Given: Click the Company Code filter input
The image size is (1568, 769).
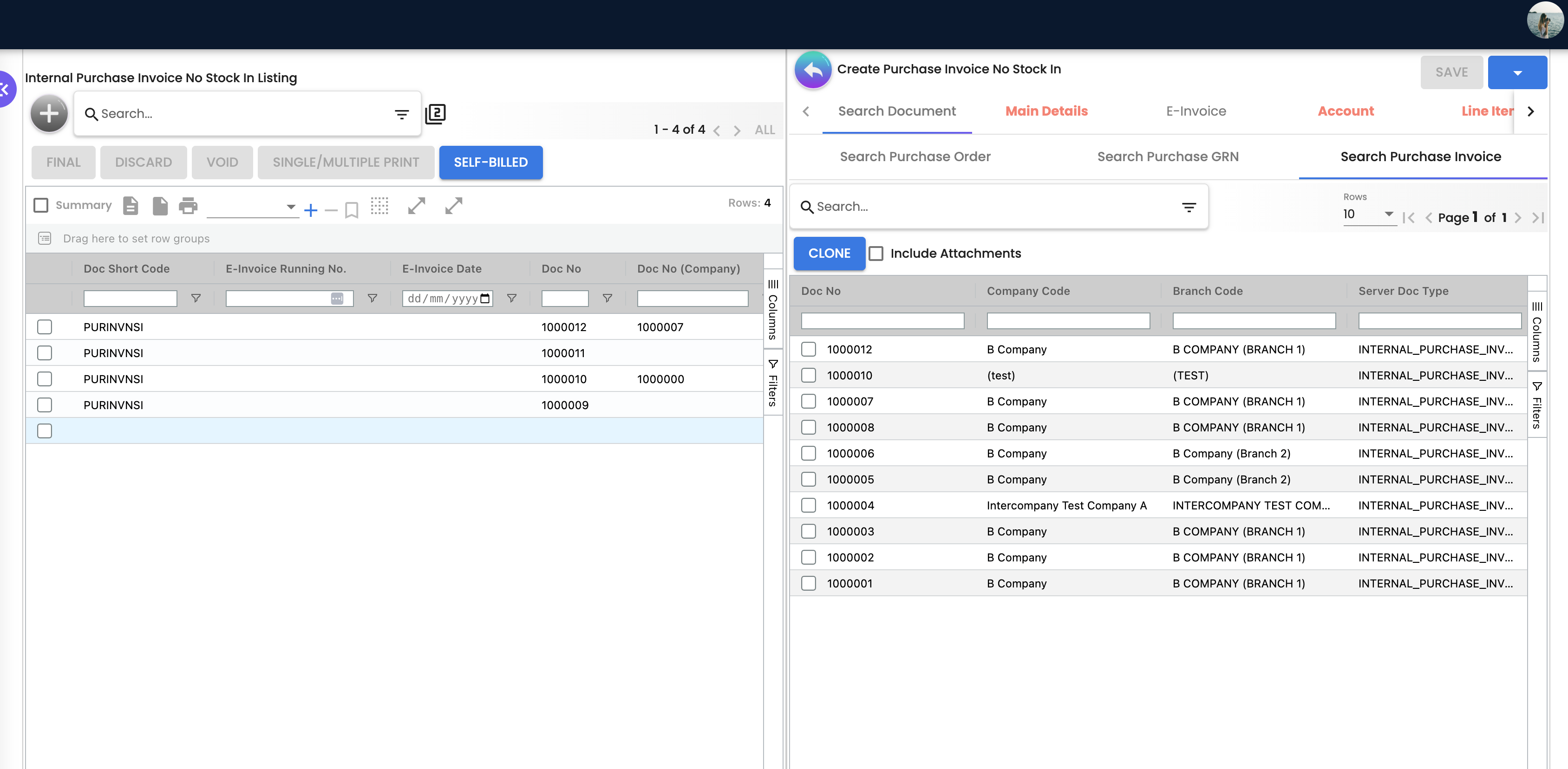Looking at the screenshot, I should tap(1068, 320).
